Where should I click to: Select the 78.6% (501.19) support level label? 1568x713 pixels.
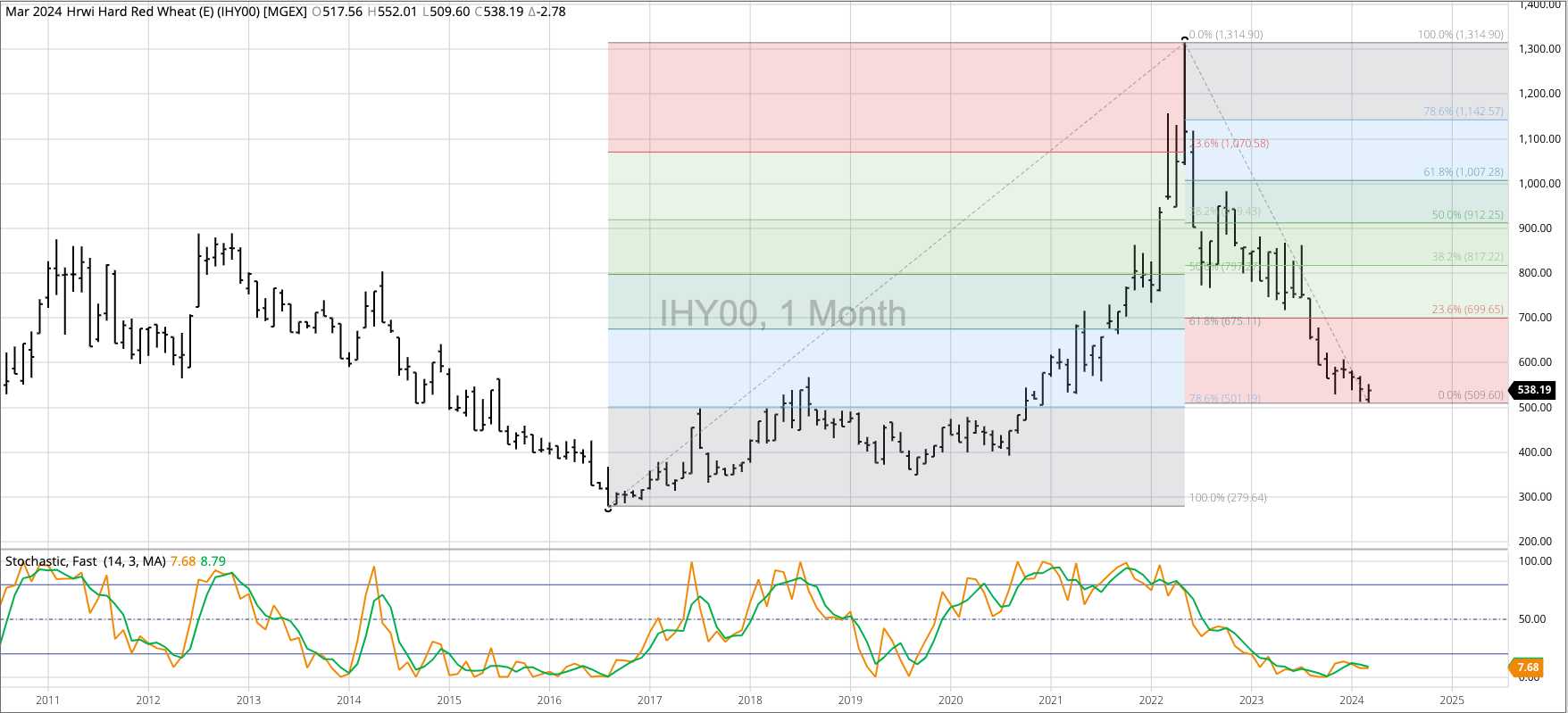point(1224,399)
